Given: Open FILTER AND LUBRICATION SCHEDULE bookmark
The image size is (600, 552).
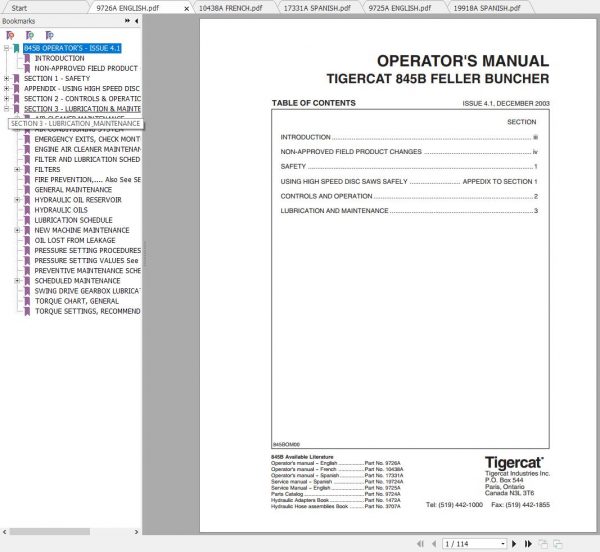Looking at the screenshot, I should point(87,160).
